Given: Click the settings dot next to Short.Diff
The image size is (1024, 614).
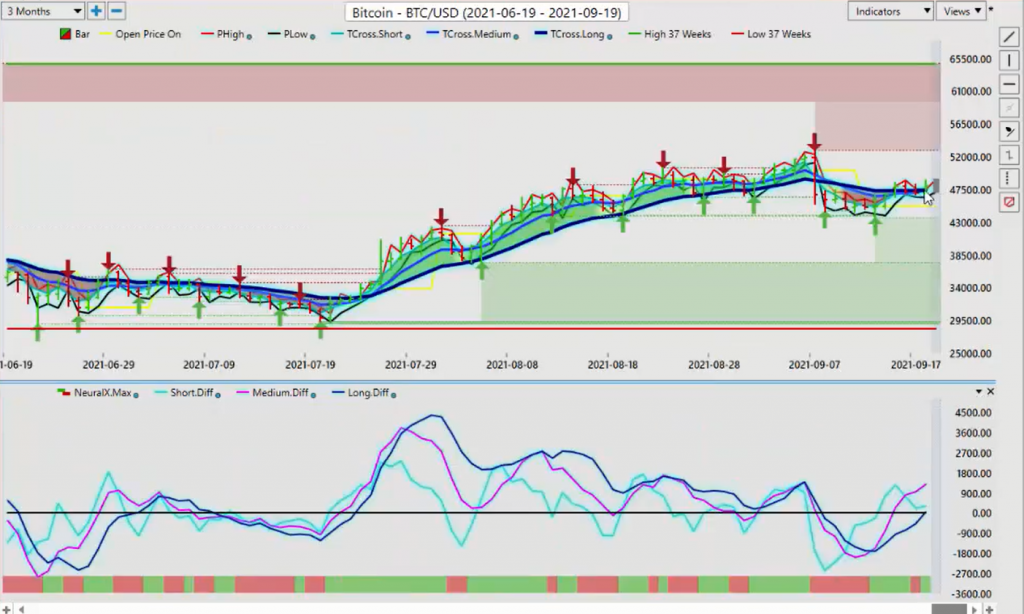Looking at the screenshot, I should [217, 395].
